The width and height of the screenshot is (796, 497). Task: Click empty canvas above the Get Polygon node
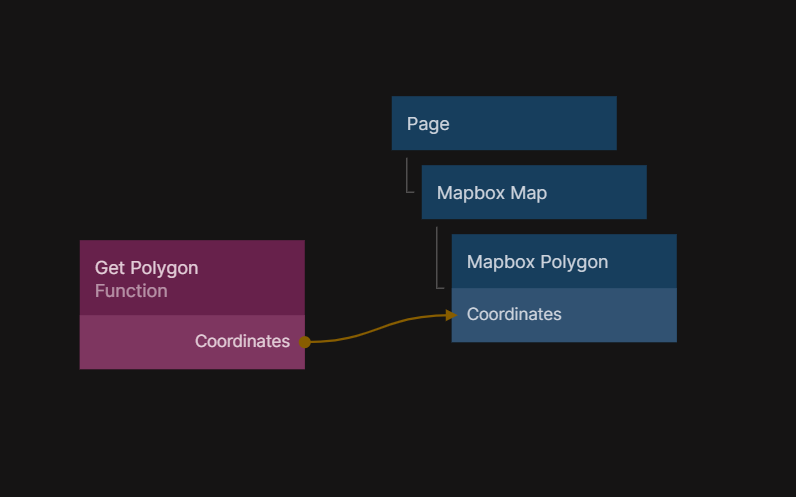pyautogui.click(x=190, y=150)
